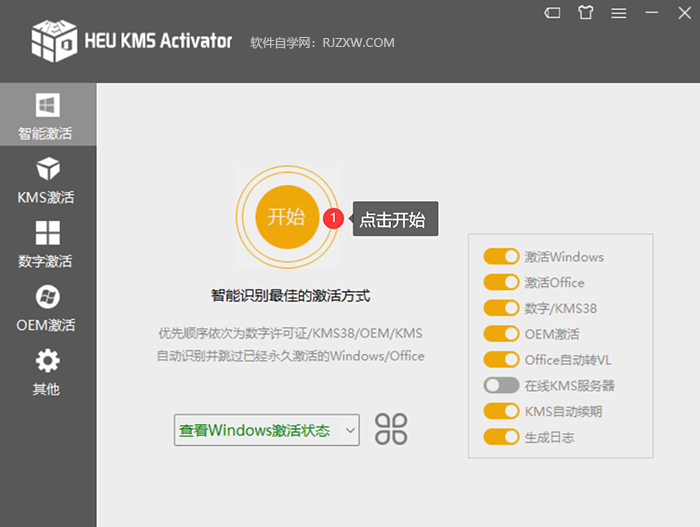This screenshot has width=700, height=527.
Task: Open the skin shirt icon in title bar
Action: [586, 13]
